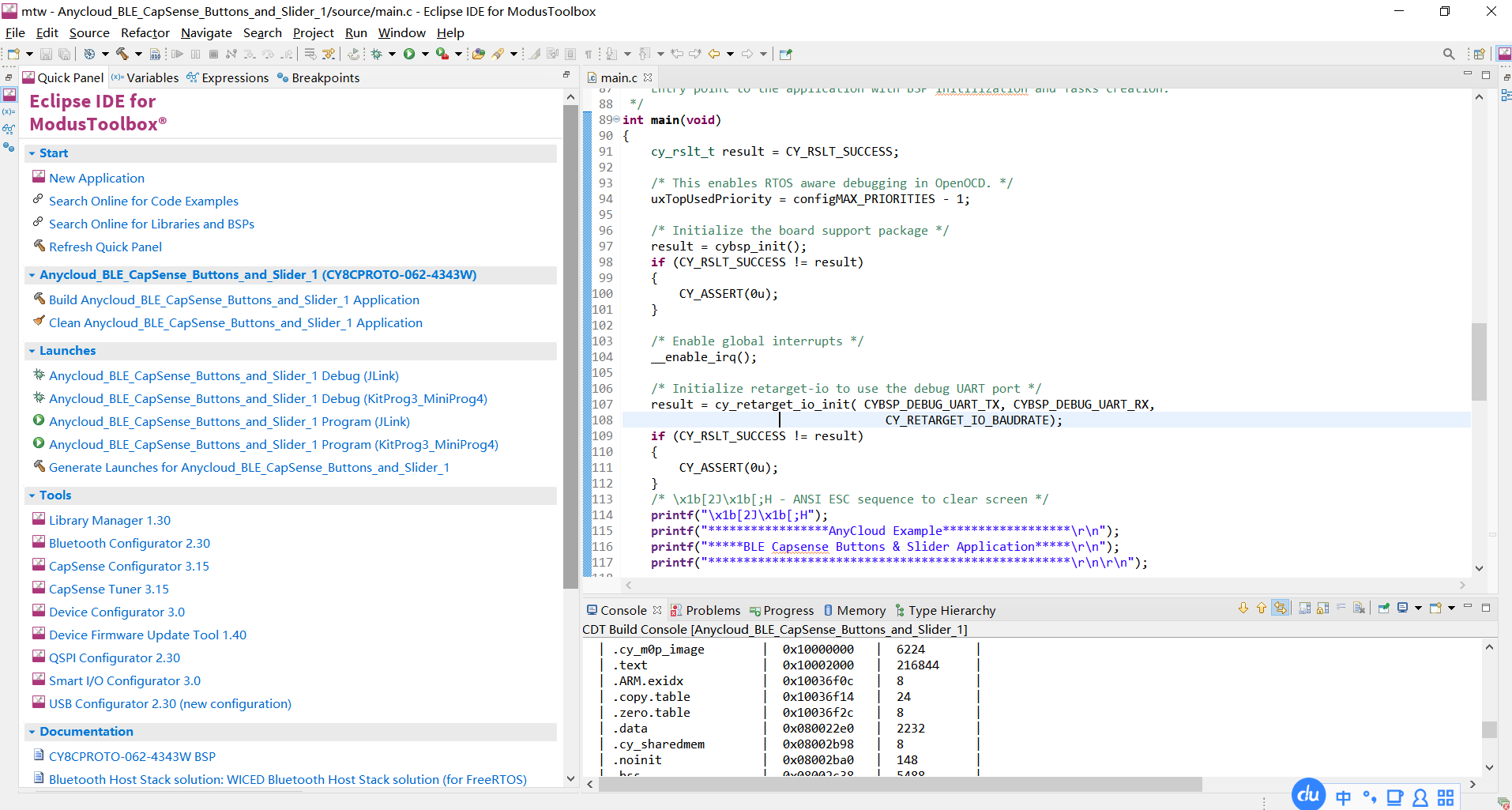This screenshot has height=810, width=1512.
Task: Collapse the main function fold marker at line 89
Action: pyautogui.click(x=616, y=119)
